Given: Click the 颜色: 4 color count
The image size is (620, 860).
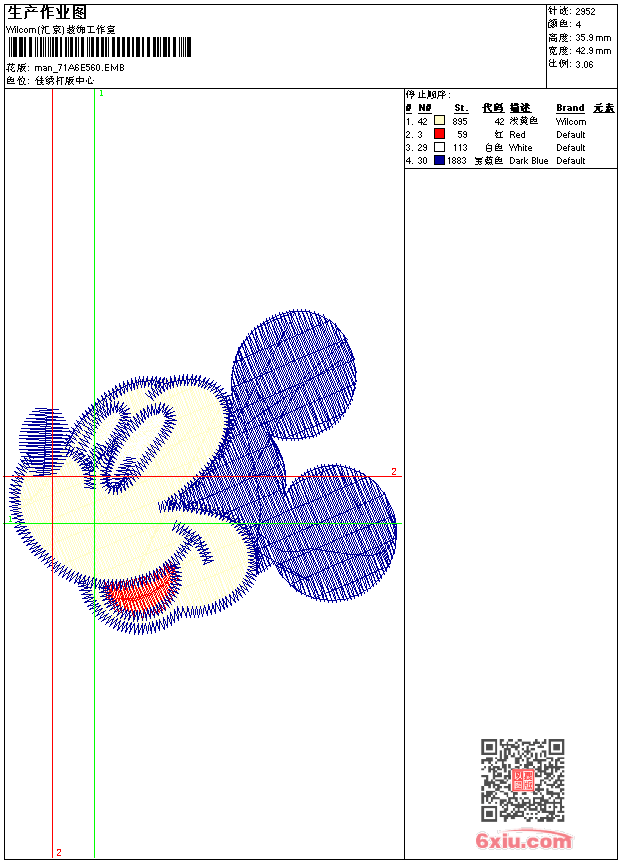Looking at the screenshot, I should point(564,24).
